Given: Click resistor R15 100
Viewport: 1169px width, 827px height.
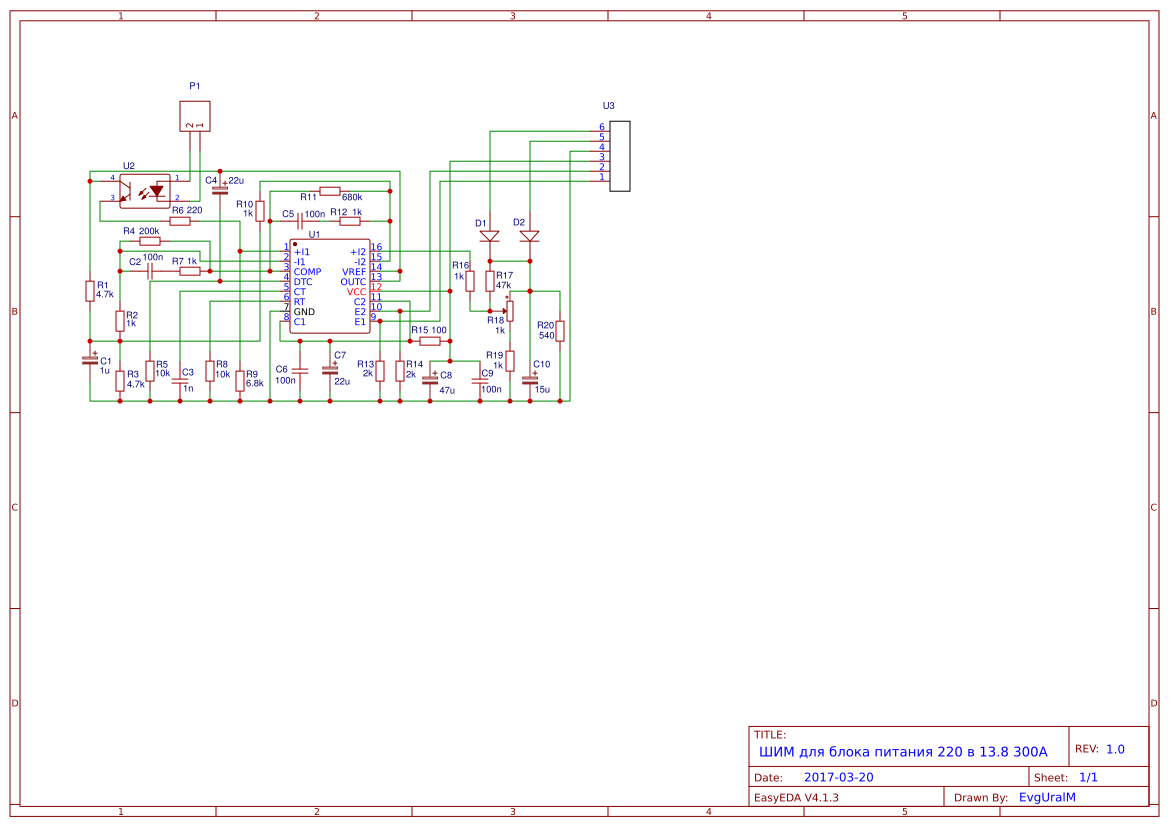Looking at the screenshot, I should (x=429, y=341).
